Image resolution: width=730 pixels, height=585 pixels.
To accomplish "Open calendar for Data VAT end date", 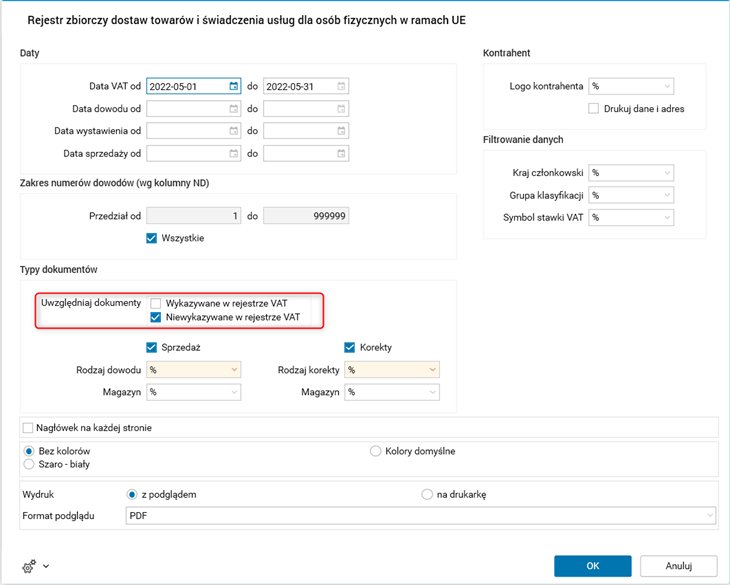I will pyautogui.click(x=341, y=86).
